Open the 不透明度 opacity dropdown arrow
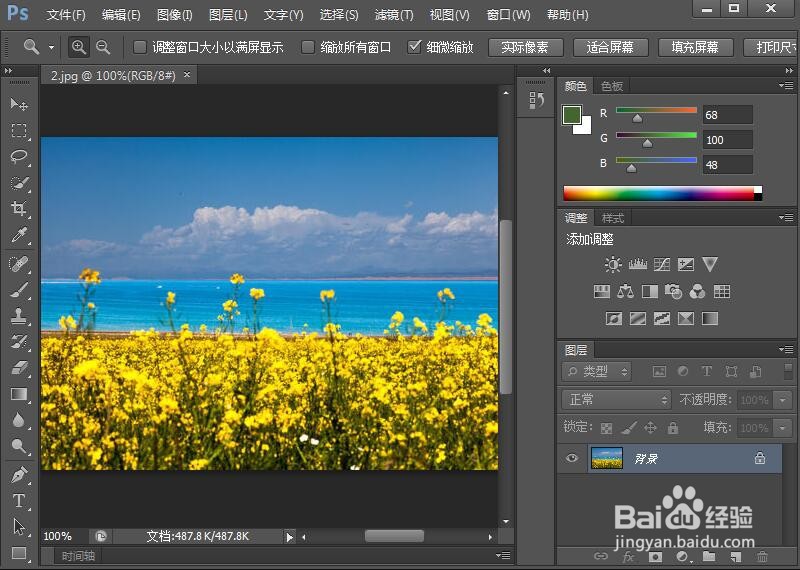This screenshot has height=570, width=800. click(783, 400)
